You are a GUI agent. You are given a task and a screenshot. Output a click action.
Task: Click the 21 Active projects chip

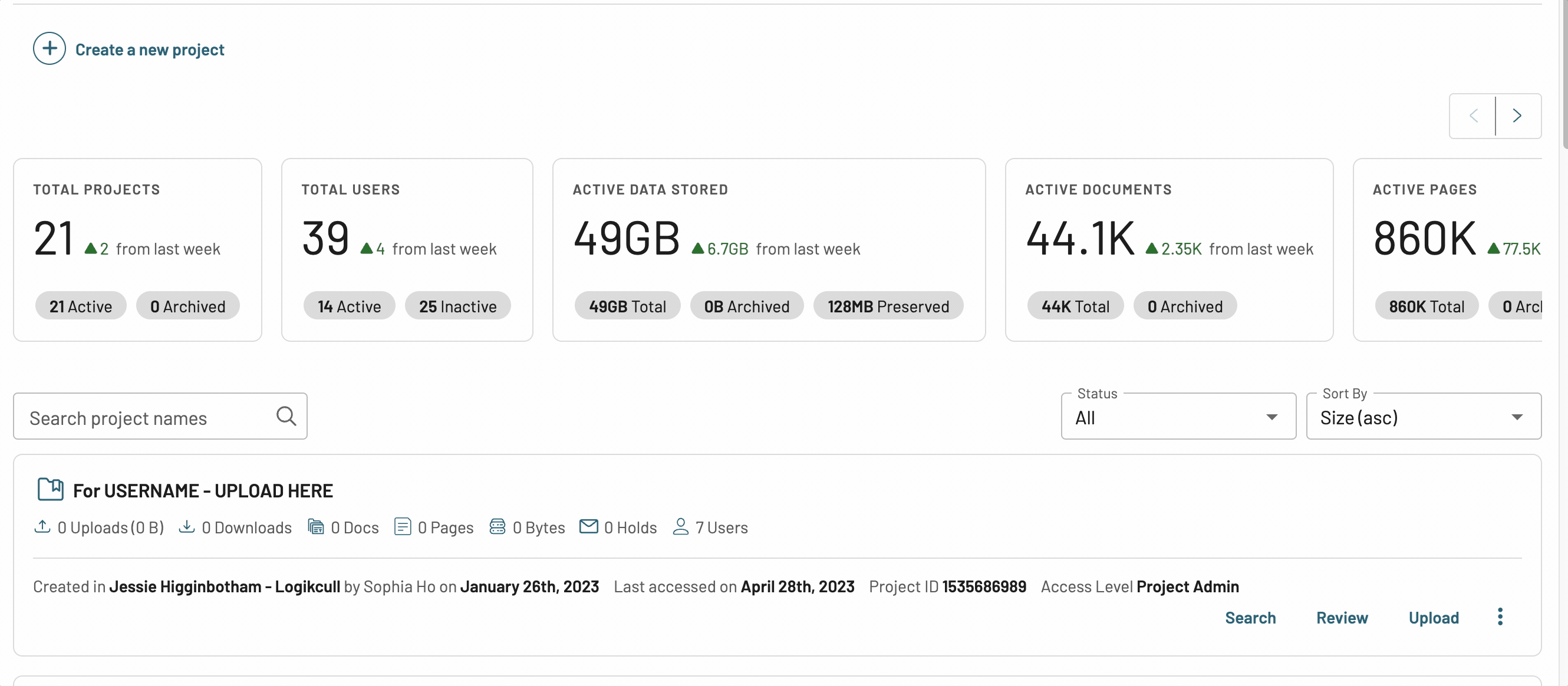point(81,305)
